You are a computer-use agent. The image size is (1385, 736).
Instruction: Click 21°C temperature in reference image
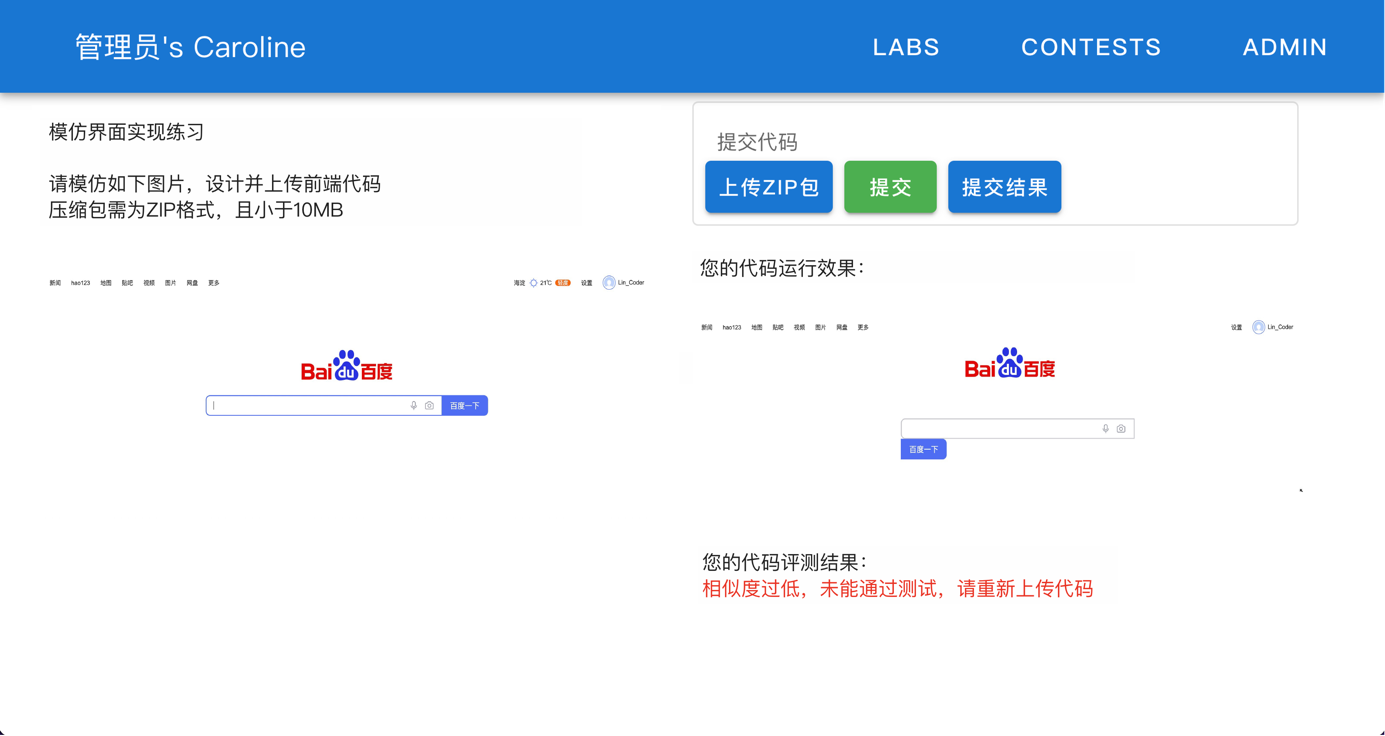pos(546,283)
